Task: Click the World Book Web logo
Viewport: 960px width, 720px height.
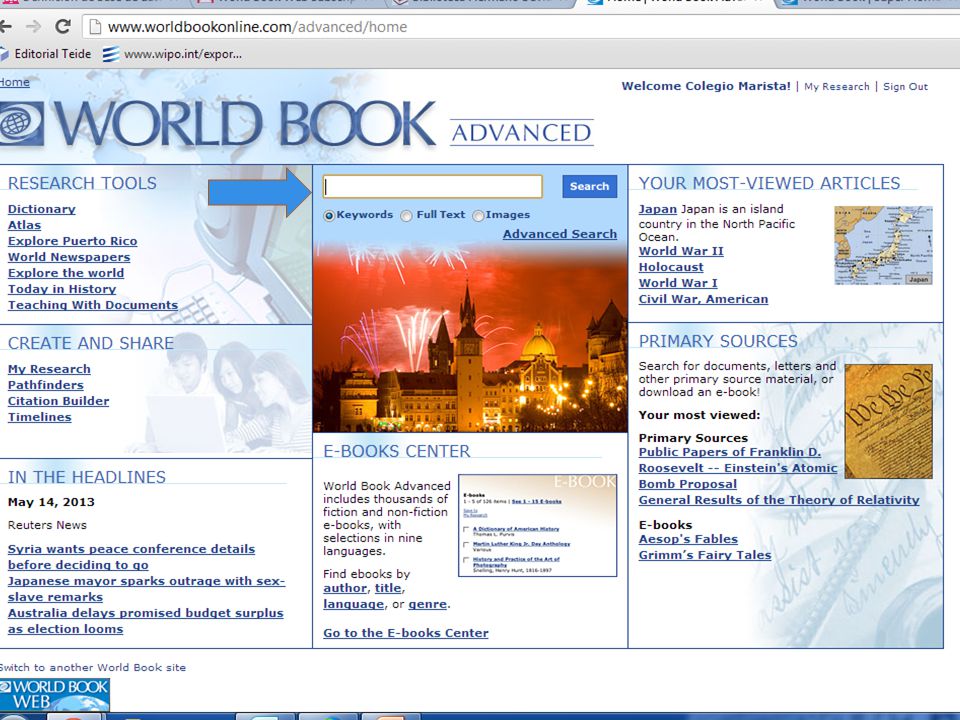Action: click(54, 694)
